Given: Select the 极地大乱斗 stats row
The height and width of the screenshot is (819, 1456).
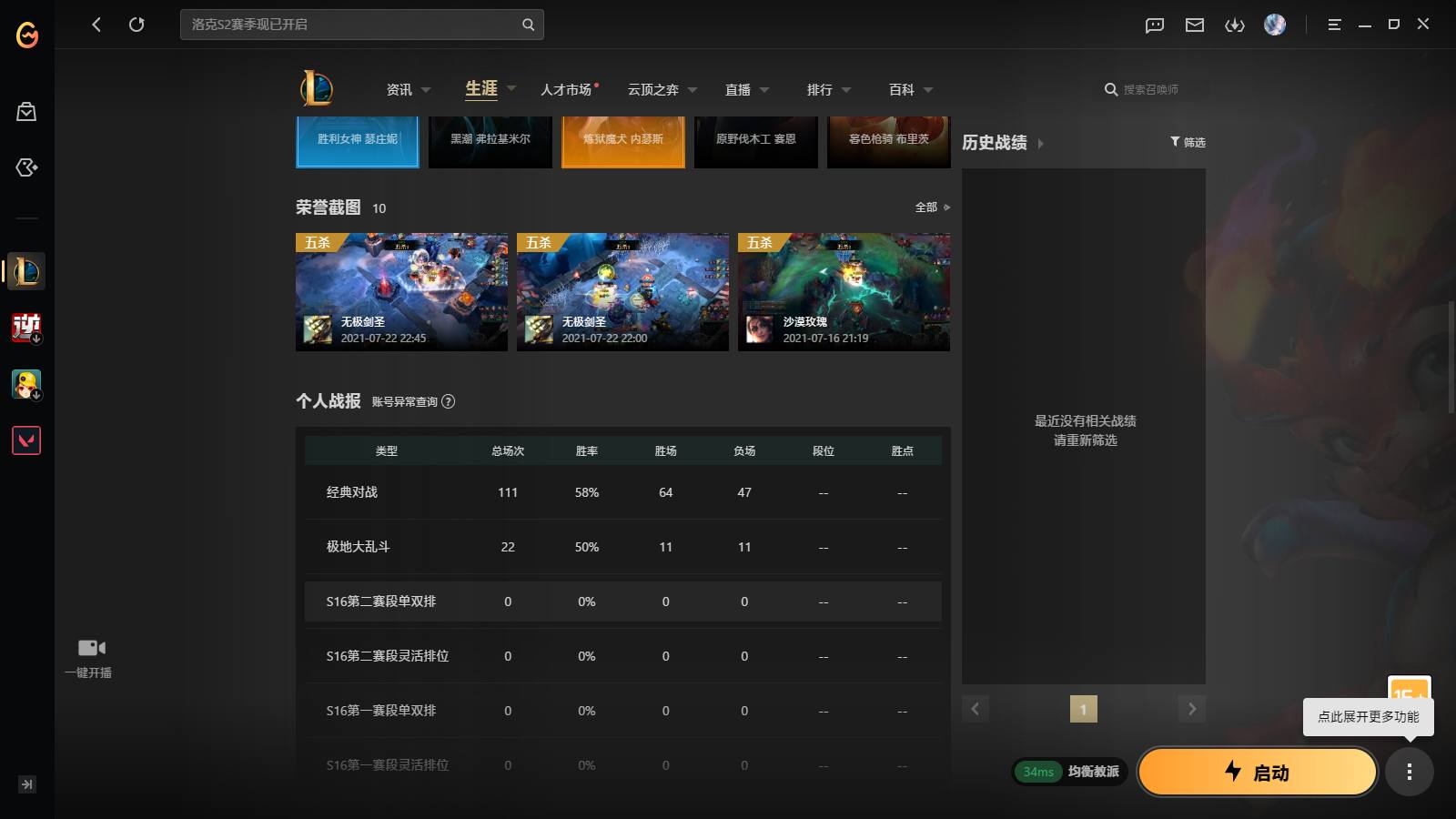Looking at the screenshot, I should click(x=623, y=547).
